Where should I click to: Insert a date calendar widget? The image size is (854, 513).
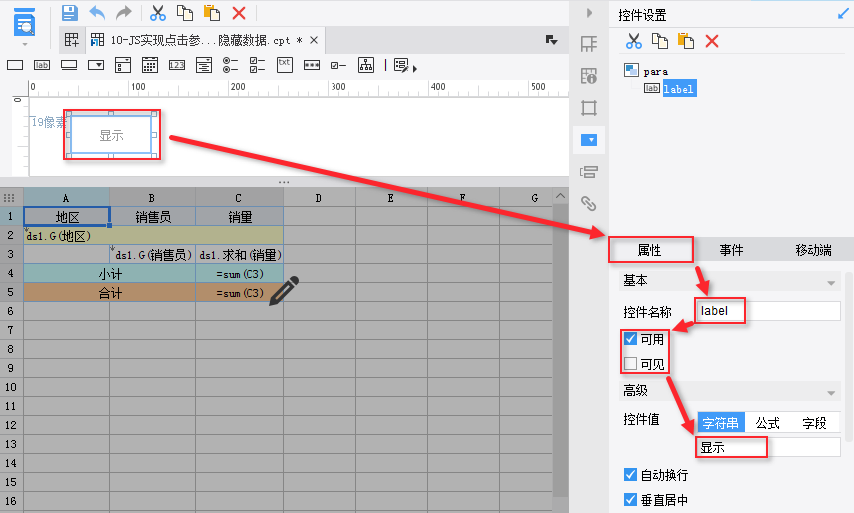tap(150, 65)
